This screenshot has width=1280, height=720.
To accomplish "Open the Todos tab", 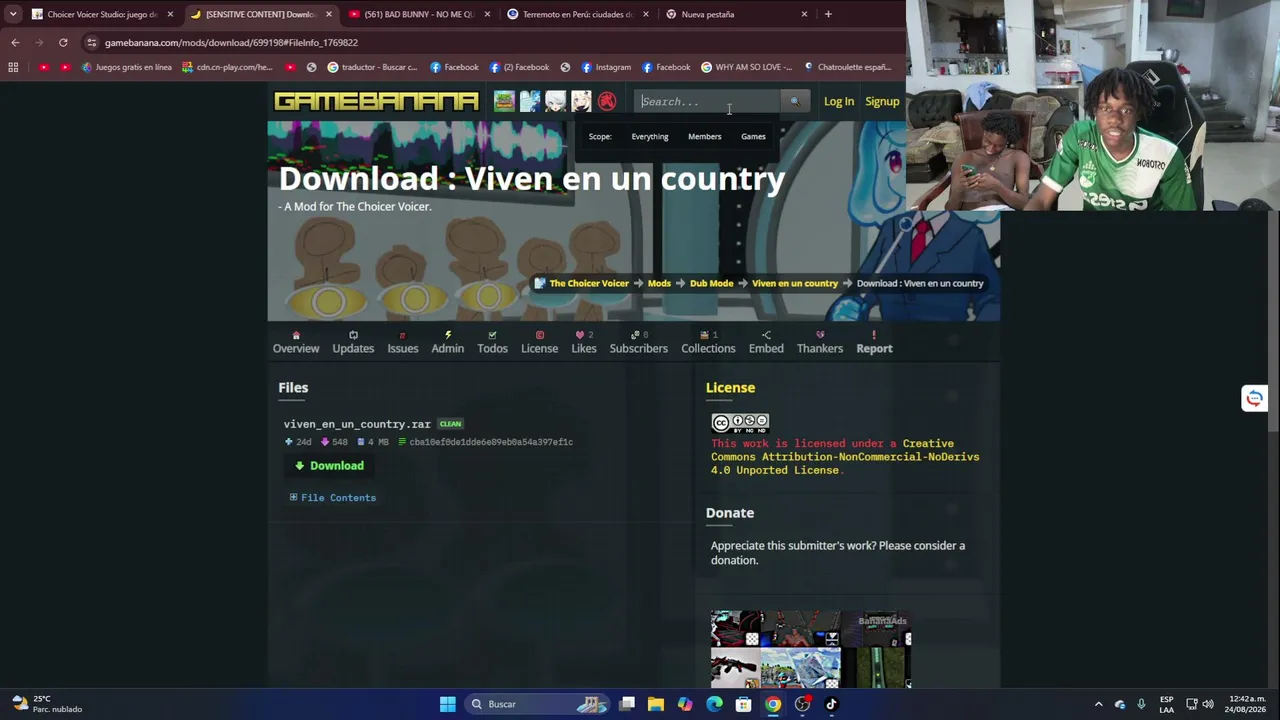I will [x=492, y=342].
